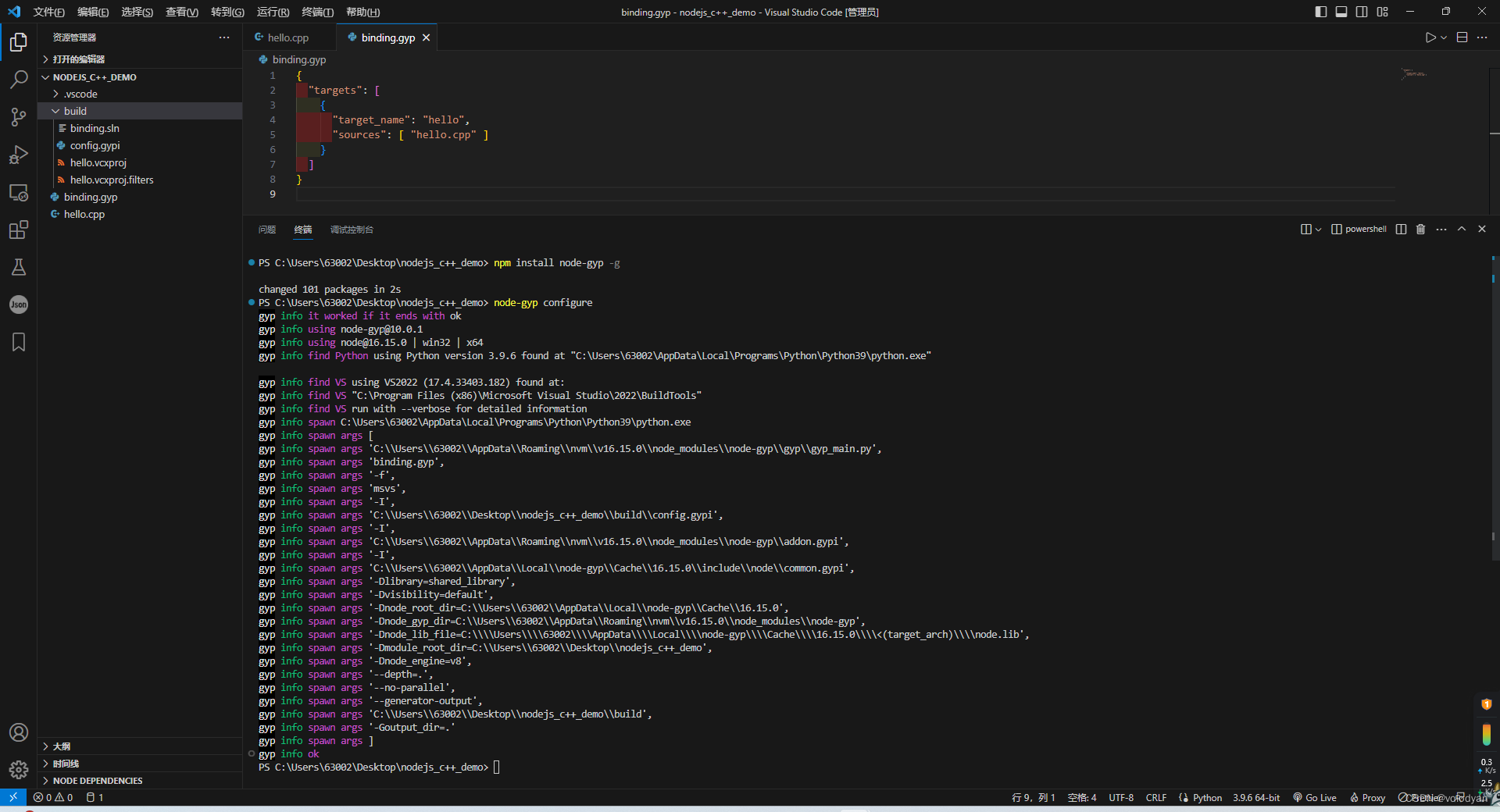
Task: Open editor more actions ellipsis
Action: point(1482,37)
